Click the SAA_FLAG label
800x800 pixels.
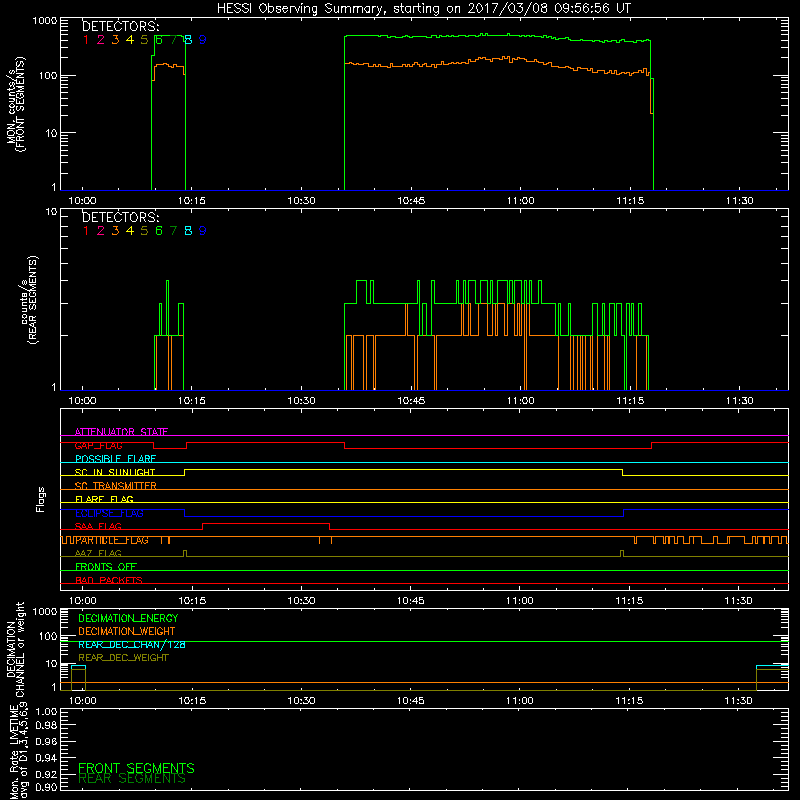(x=98, y=526)
